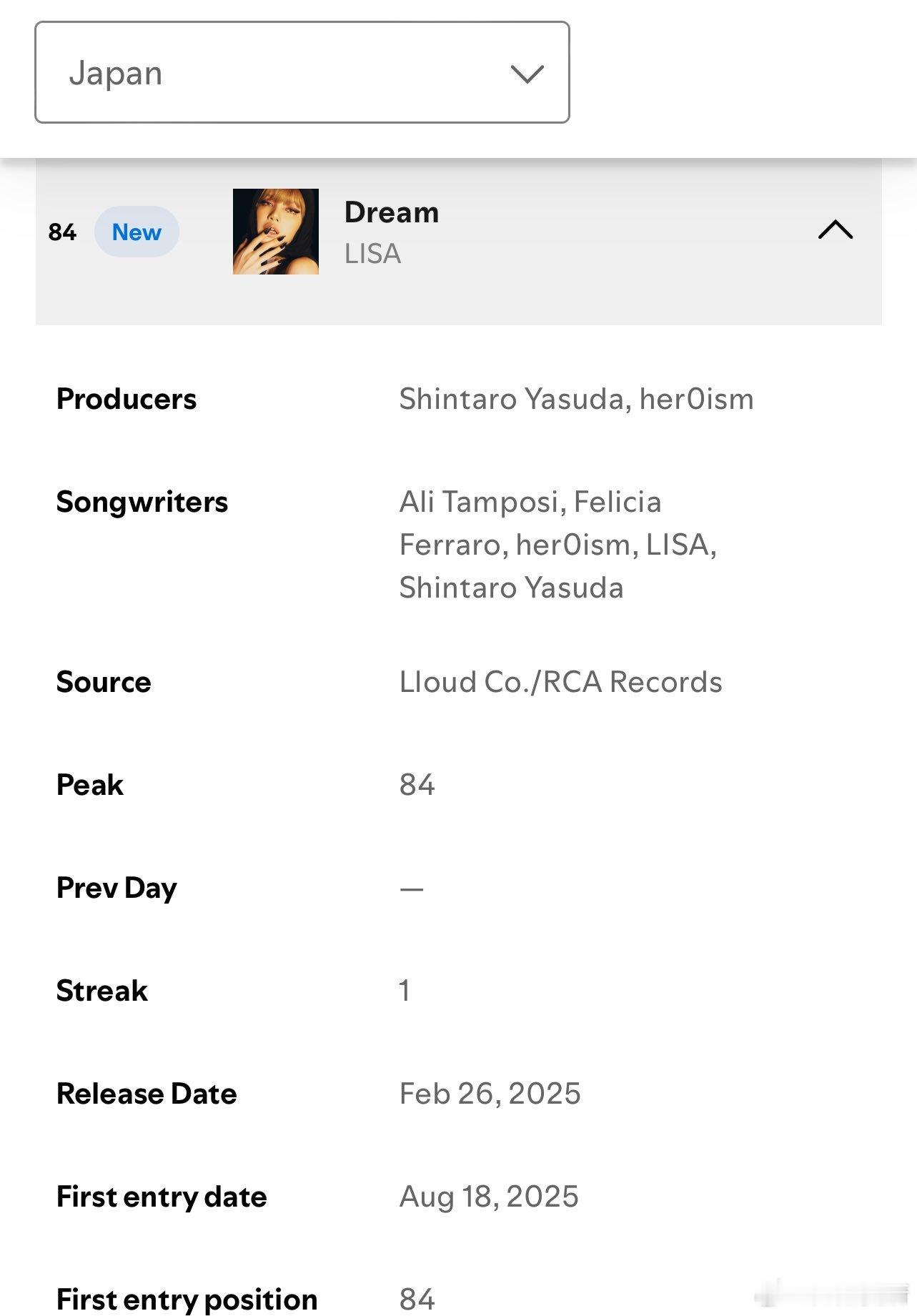
Task: Collapse the Dream track details chevron
Action: pos(835,229)
